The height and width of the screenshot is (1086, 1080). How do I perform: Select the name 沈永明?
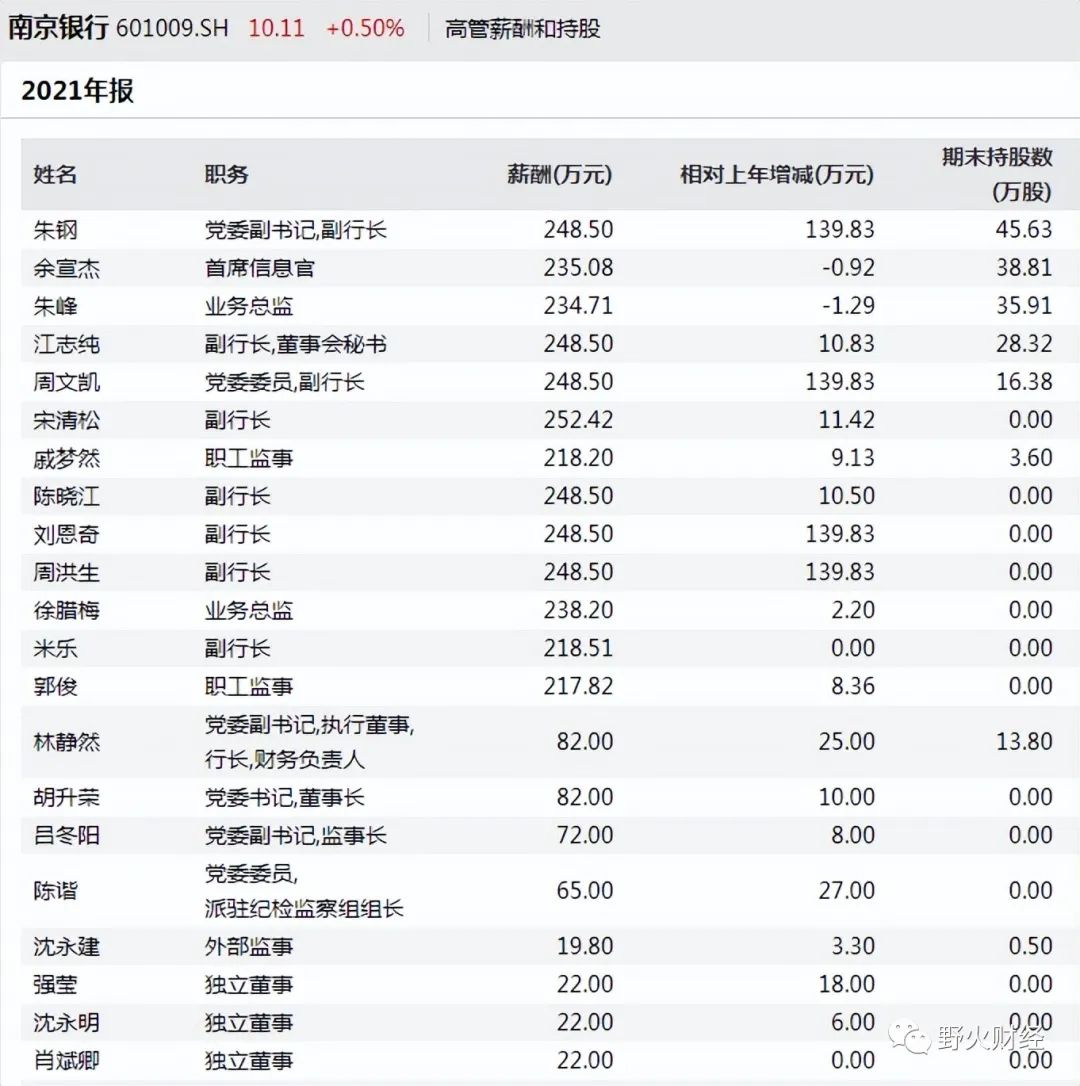pos(67,1023)
